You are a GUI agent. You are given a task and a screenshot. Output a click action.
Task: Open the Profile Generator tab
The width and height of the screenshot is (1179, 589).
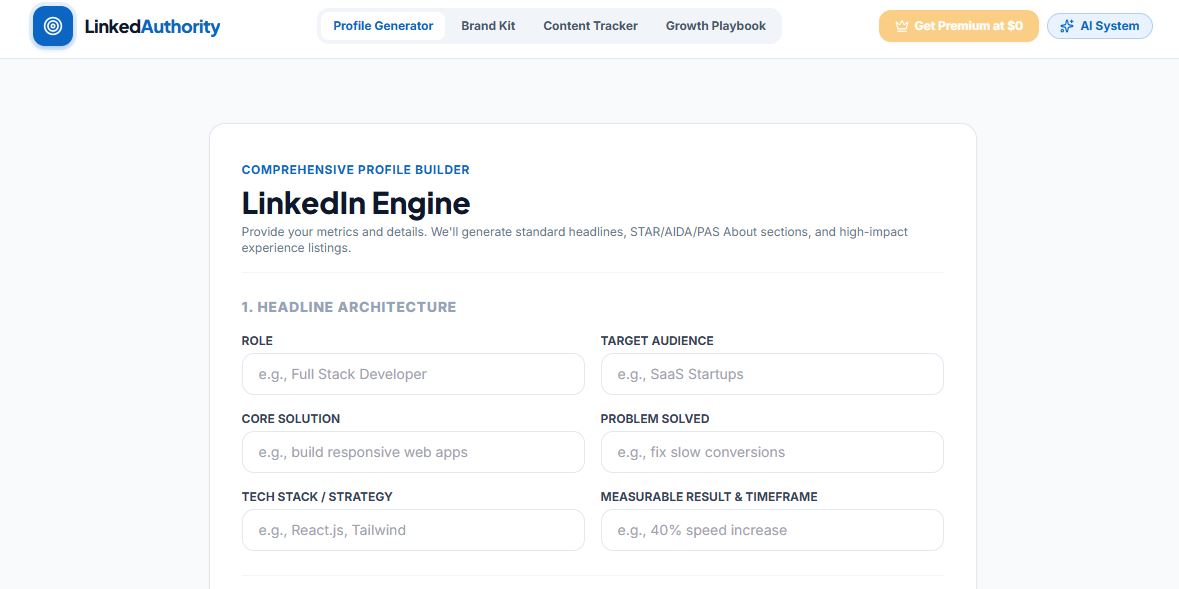(x=383, y=26)
